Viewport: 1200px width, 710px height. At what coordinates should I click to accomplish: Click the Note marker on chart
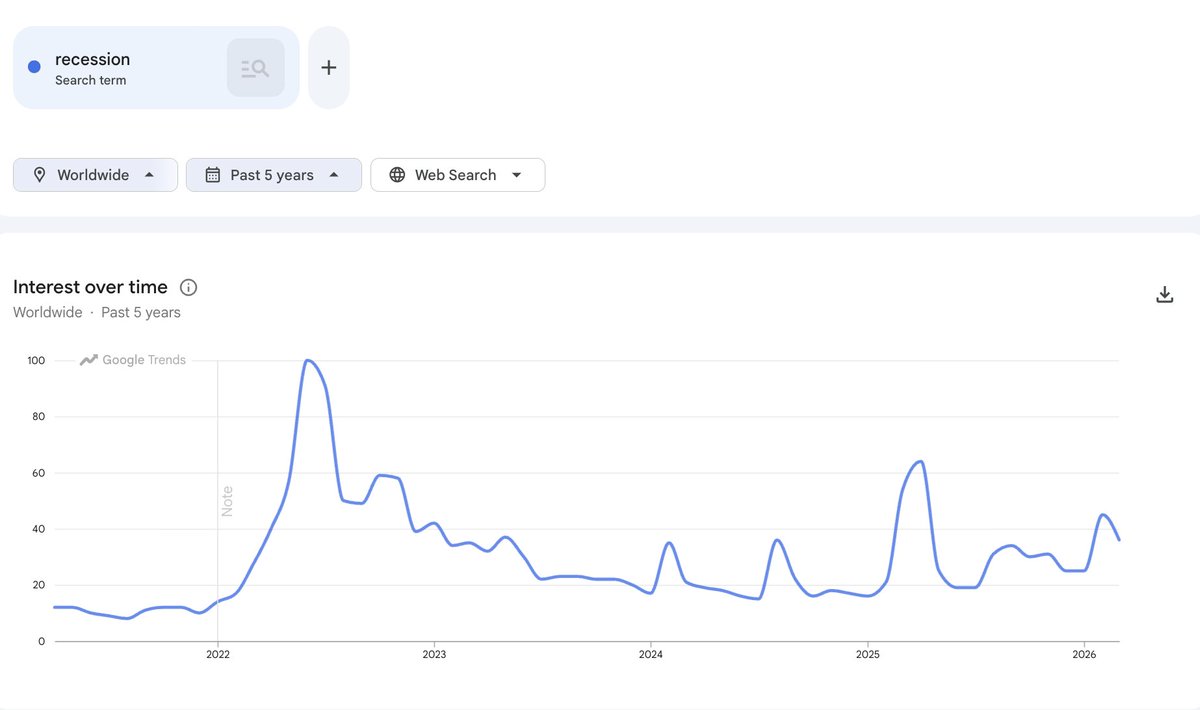coord(227,501)
